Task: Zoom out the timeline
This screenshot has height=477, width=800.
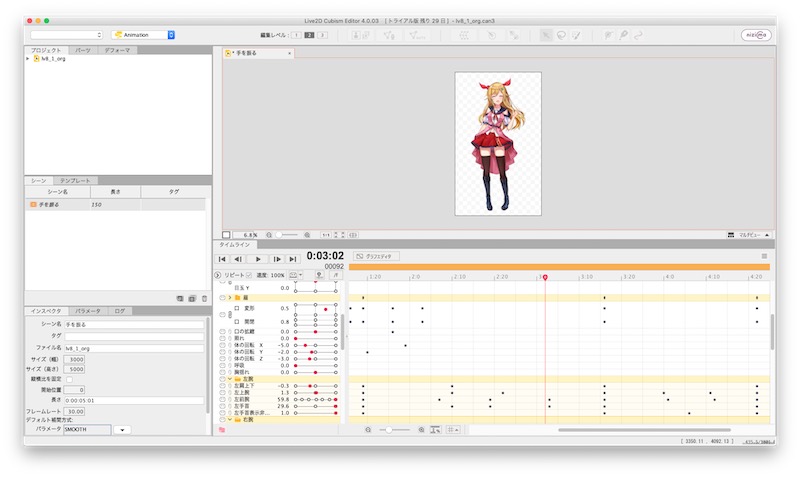Action: pyautogui.click(x=368, y=430)
